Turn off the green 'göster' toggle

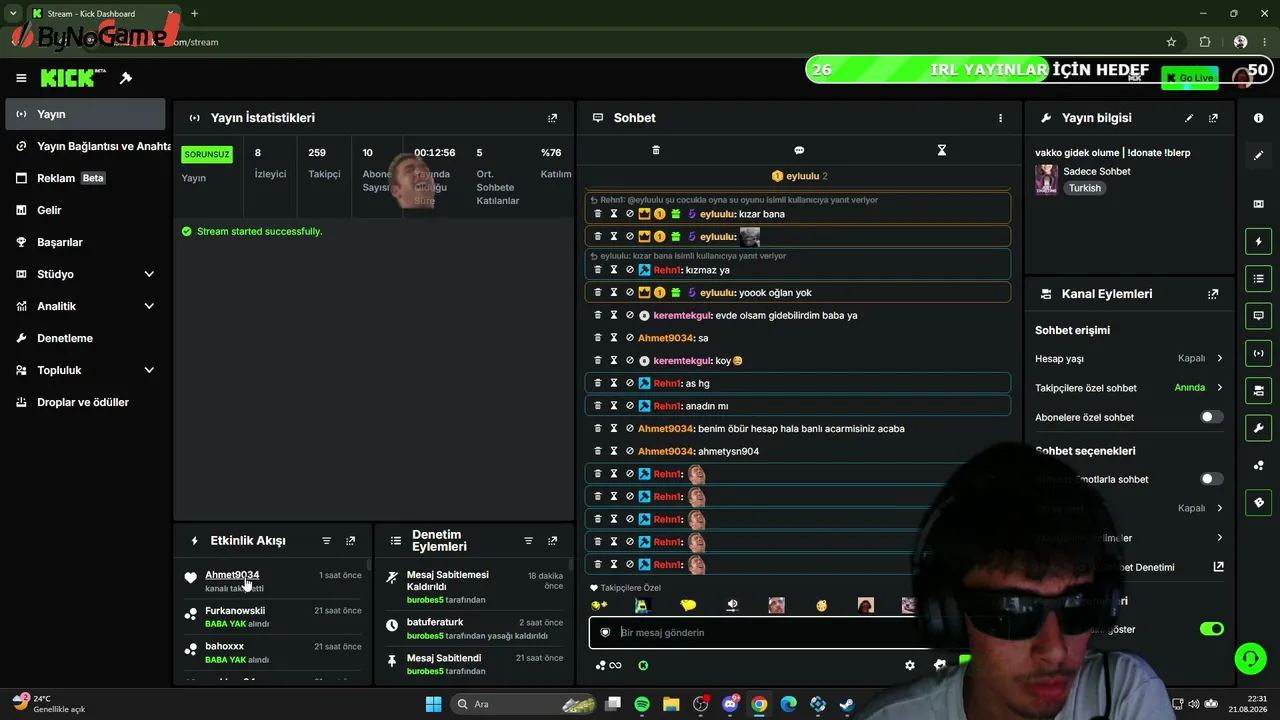[x=1211, y=629]
